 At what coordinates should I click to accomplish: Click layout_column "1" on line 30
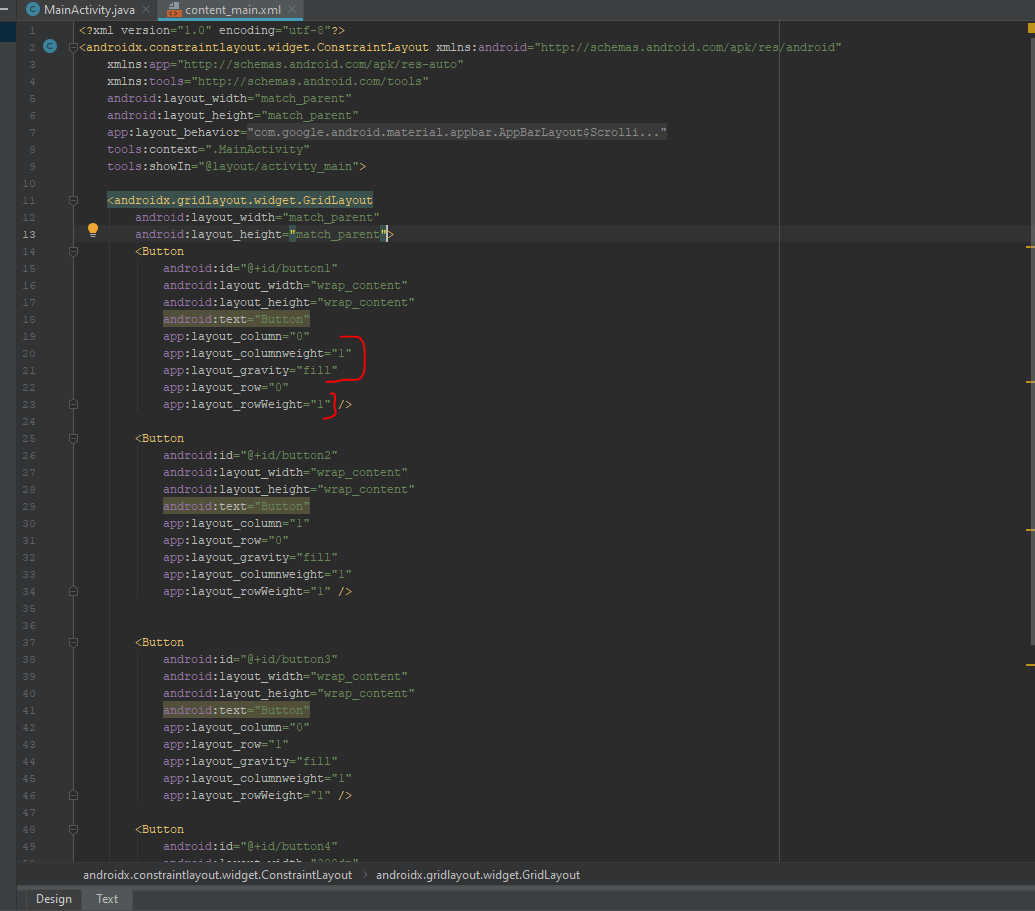tap(236, 523)
